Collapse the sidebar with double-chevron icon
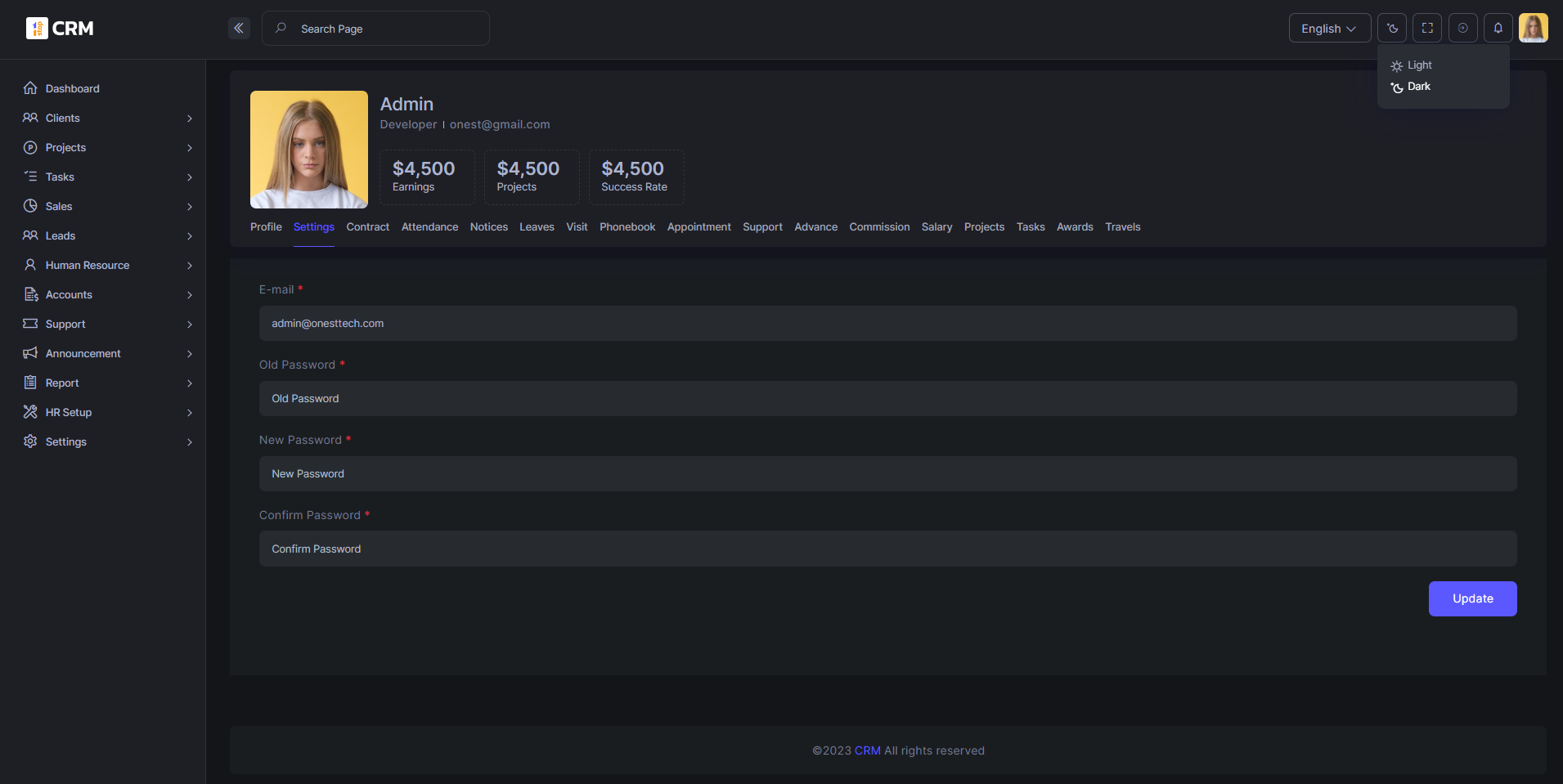Viewport: 1563px width, 784px height. 239,29
